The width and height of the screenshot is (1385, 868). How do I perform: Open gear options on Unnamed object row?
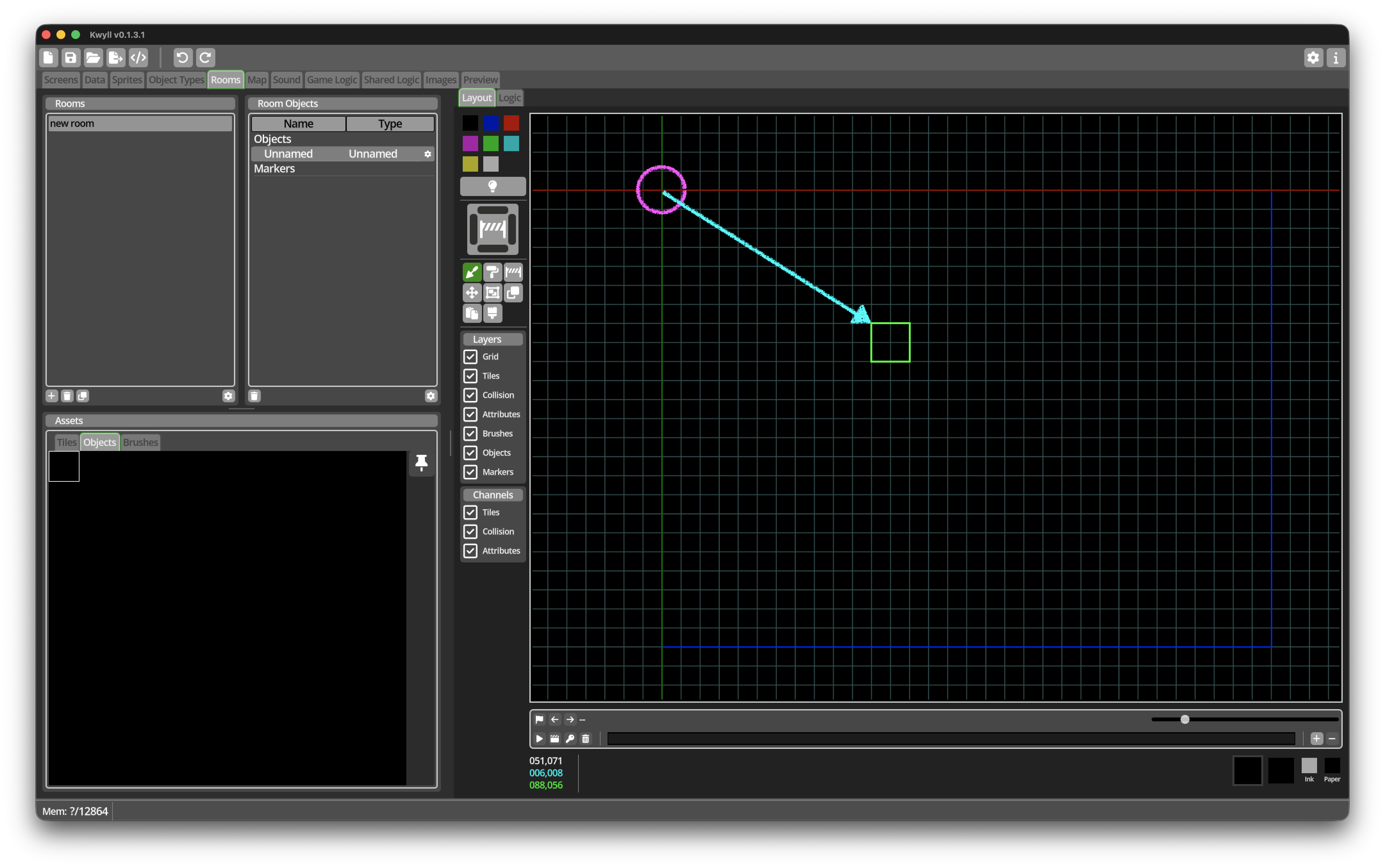coord(428,154)
